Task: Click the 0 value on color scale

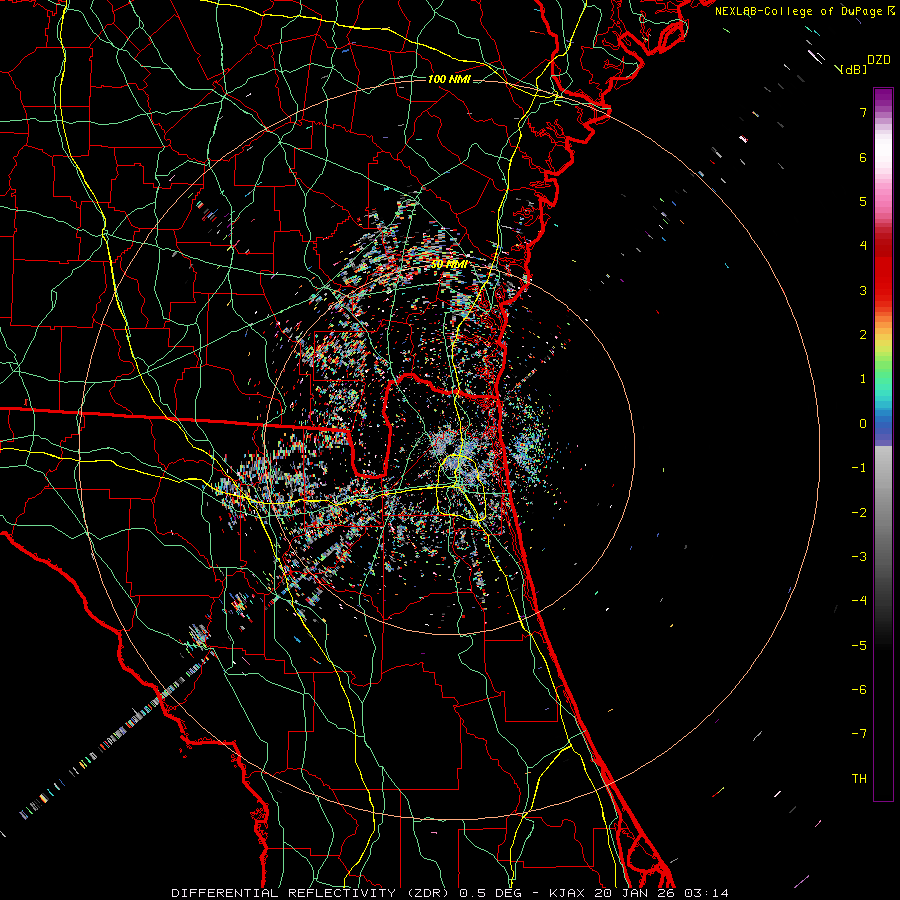Action: coord(863,424)
